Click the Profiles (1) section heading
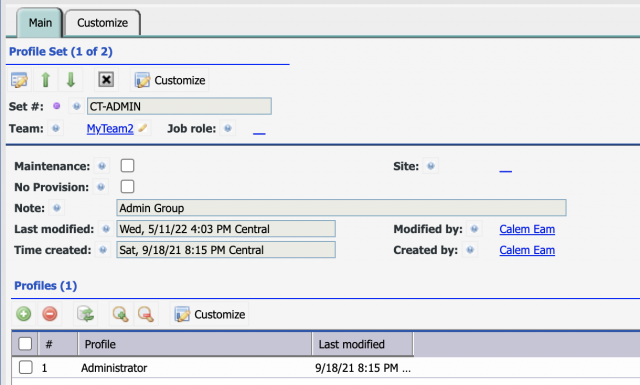The image size is (640, 385). point(46,285)
